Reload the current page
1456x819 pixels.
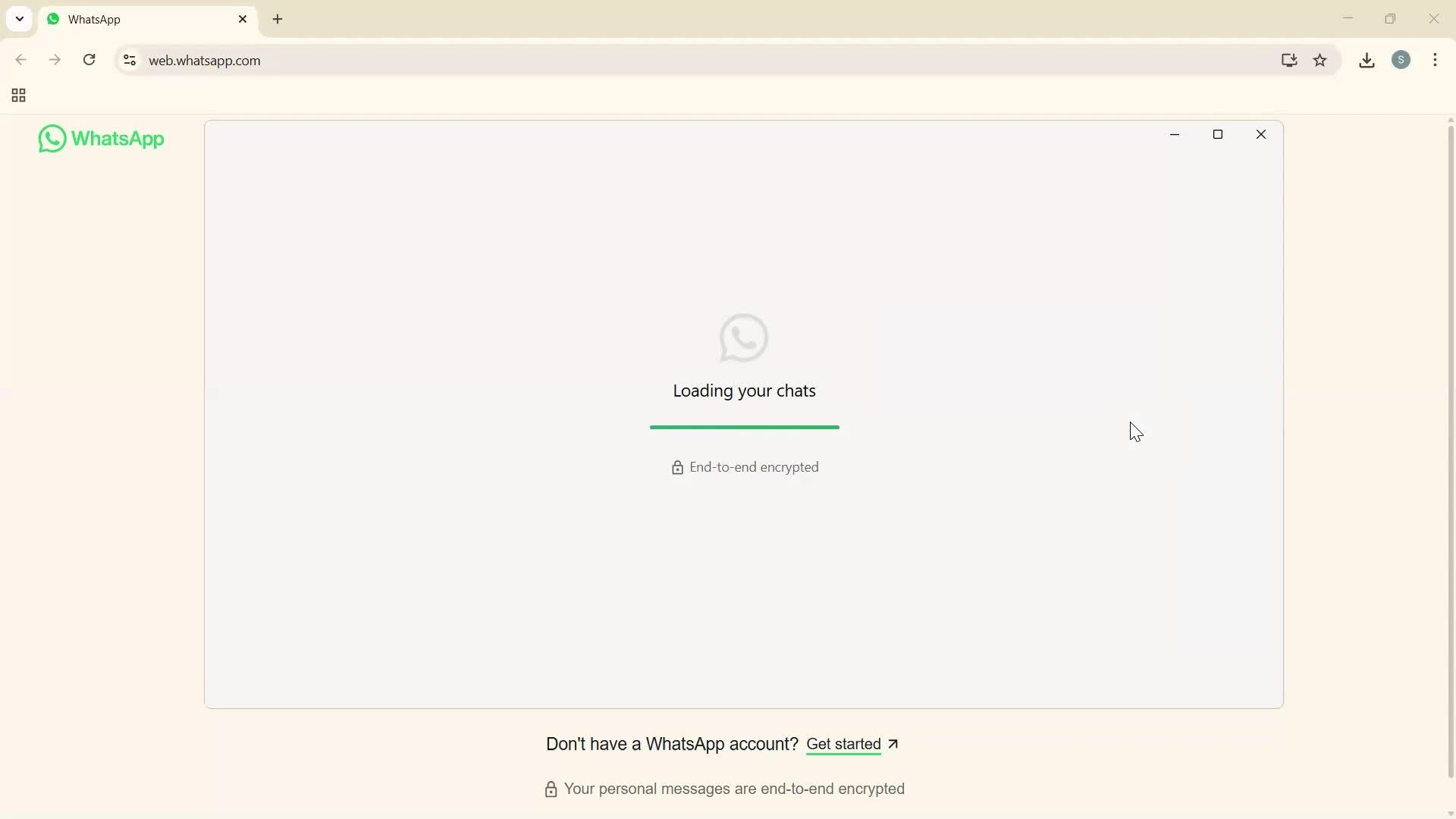pos(89,60)
